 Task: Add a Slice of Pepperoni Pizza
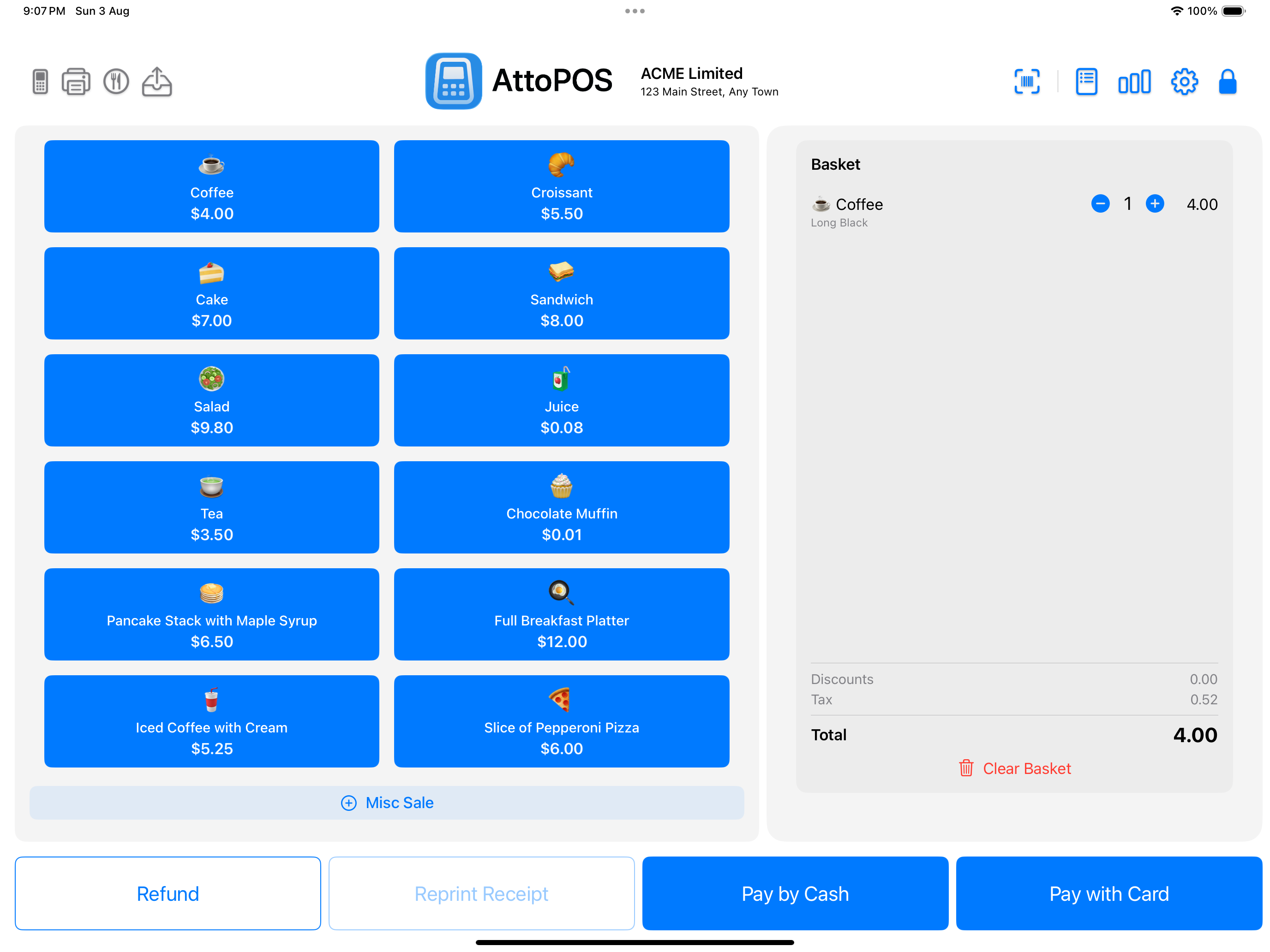pyautogui.click(x=562, y=721)
